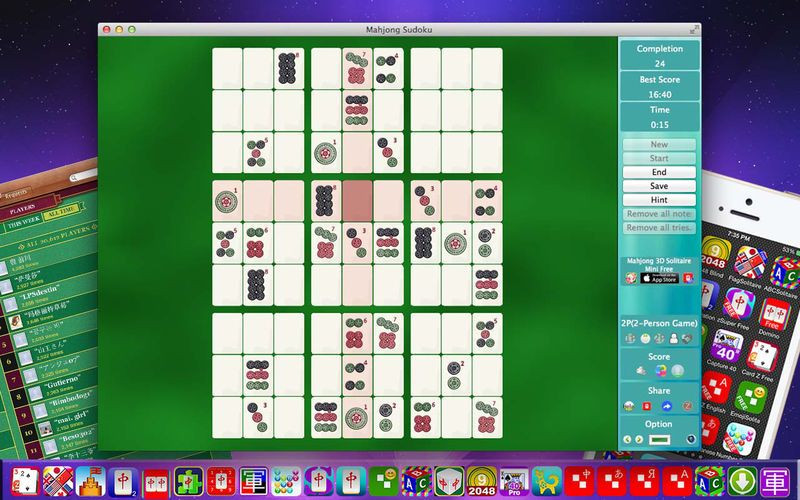Open the purple 軍 app at Dock end

click(x=774, y=481)
